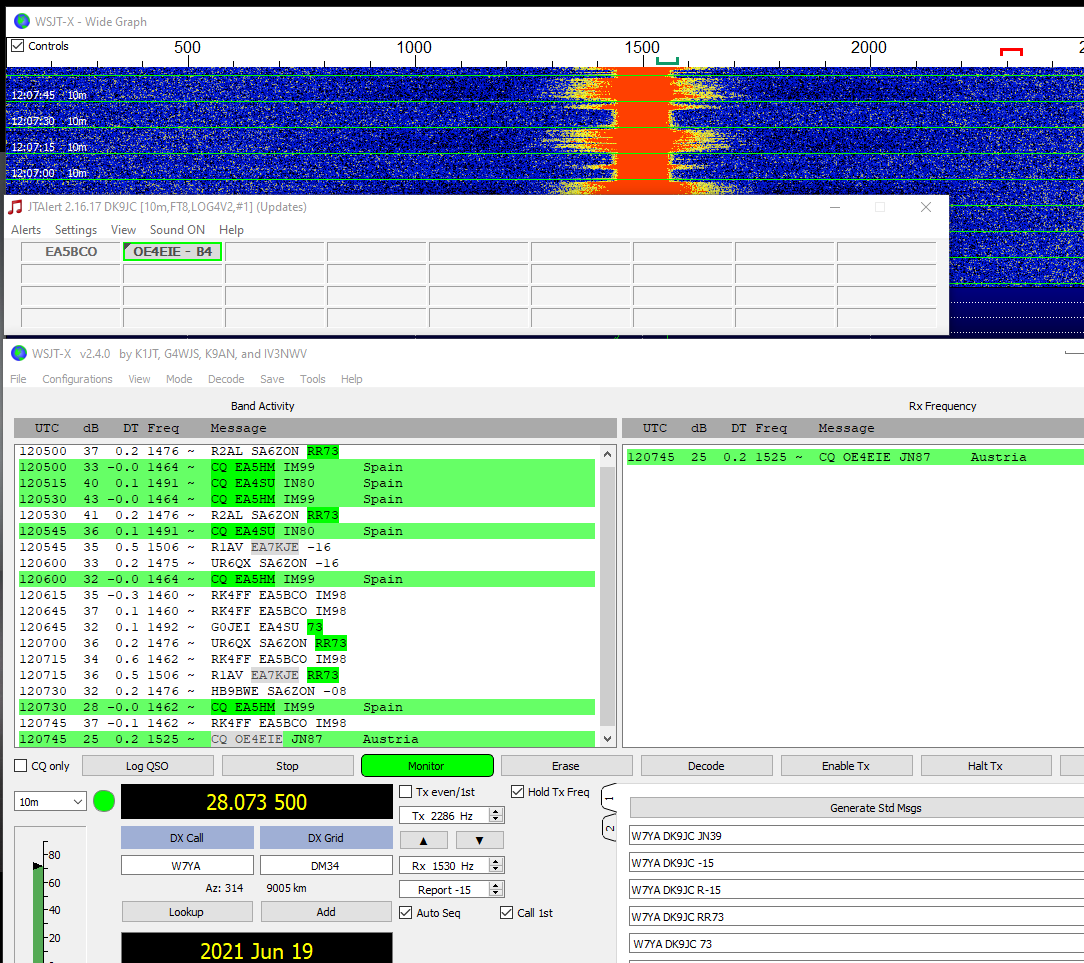Click the G0JEI EA4SU 73 decode line
Screen dimensions: 1084x963
pos(307,627)
